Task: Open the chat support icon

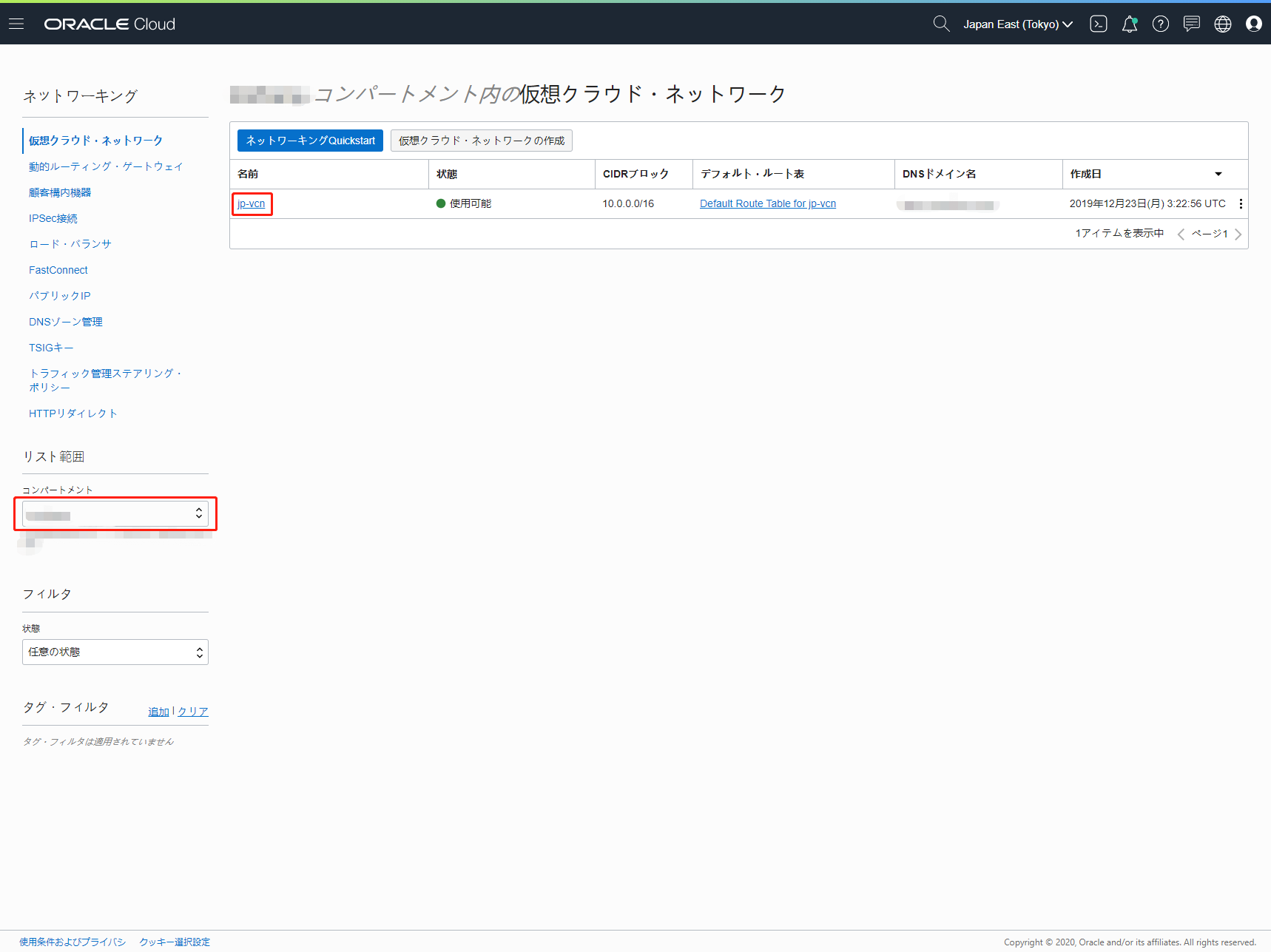Action: [1191, 24]
